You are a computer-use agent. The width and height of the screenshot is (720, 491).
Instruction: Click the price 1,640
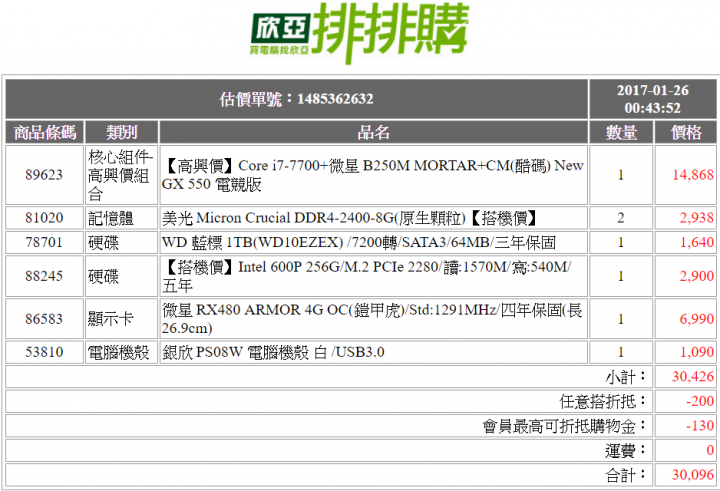(x=697, y=242)
